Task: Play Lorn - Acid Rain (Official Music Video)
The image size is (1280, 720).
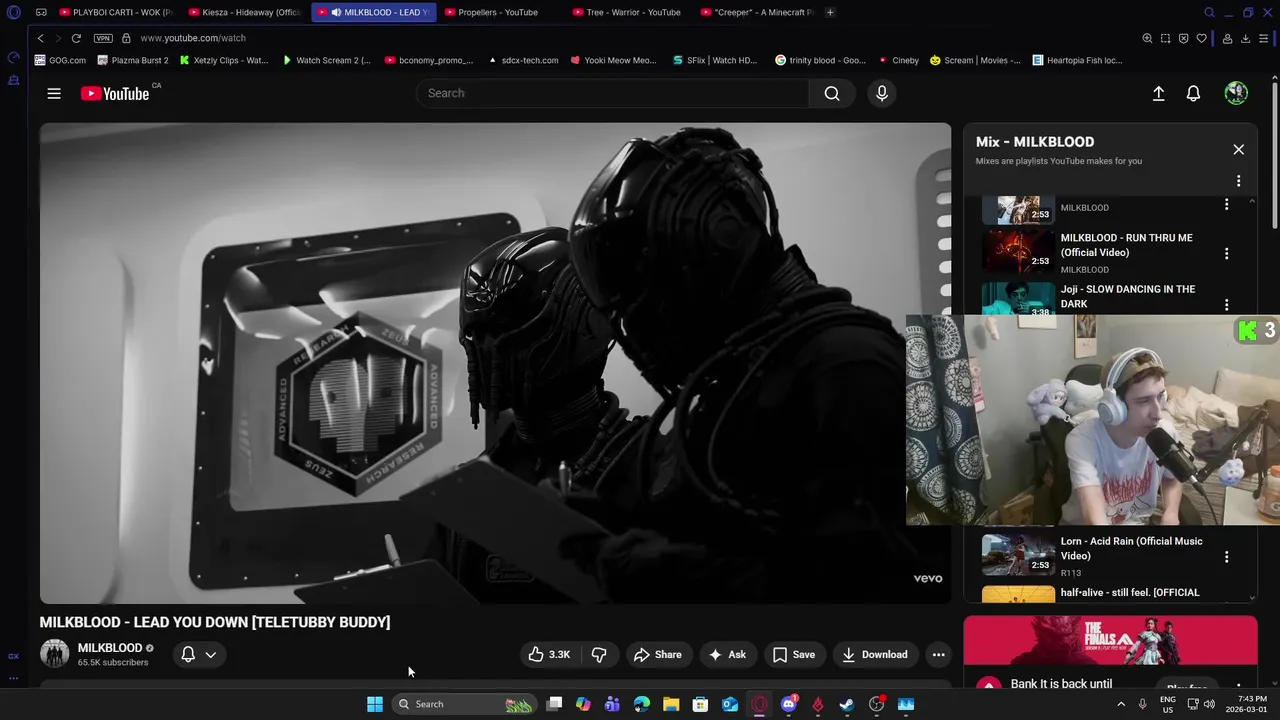Action: [1131, 548]
